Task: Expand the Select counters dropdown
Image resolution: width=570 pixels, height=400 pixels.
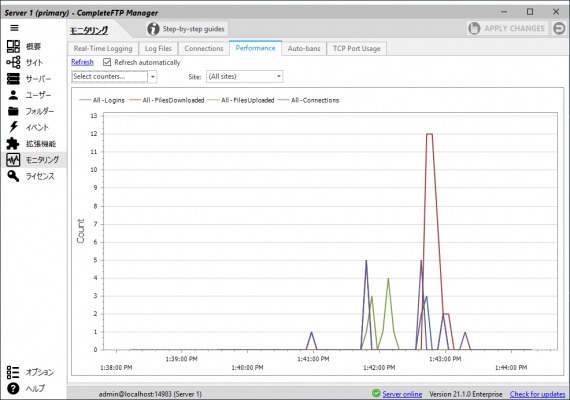Action: click(x=152, y=77)
